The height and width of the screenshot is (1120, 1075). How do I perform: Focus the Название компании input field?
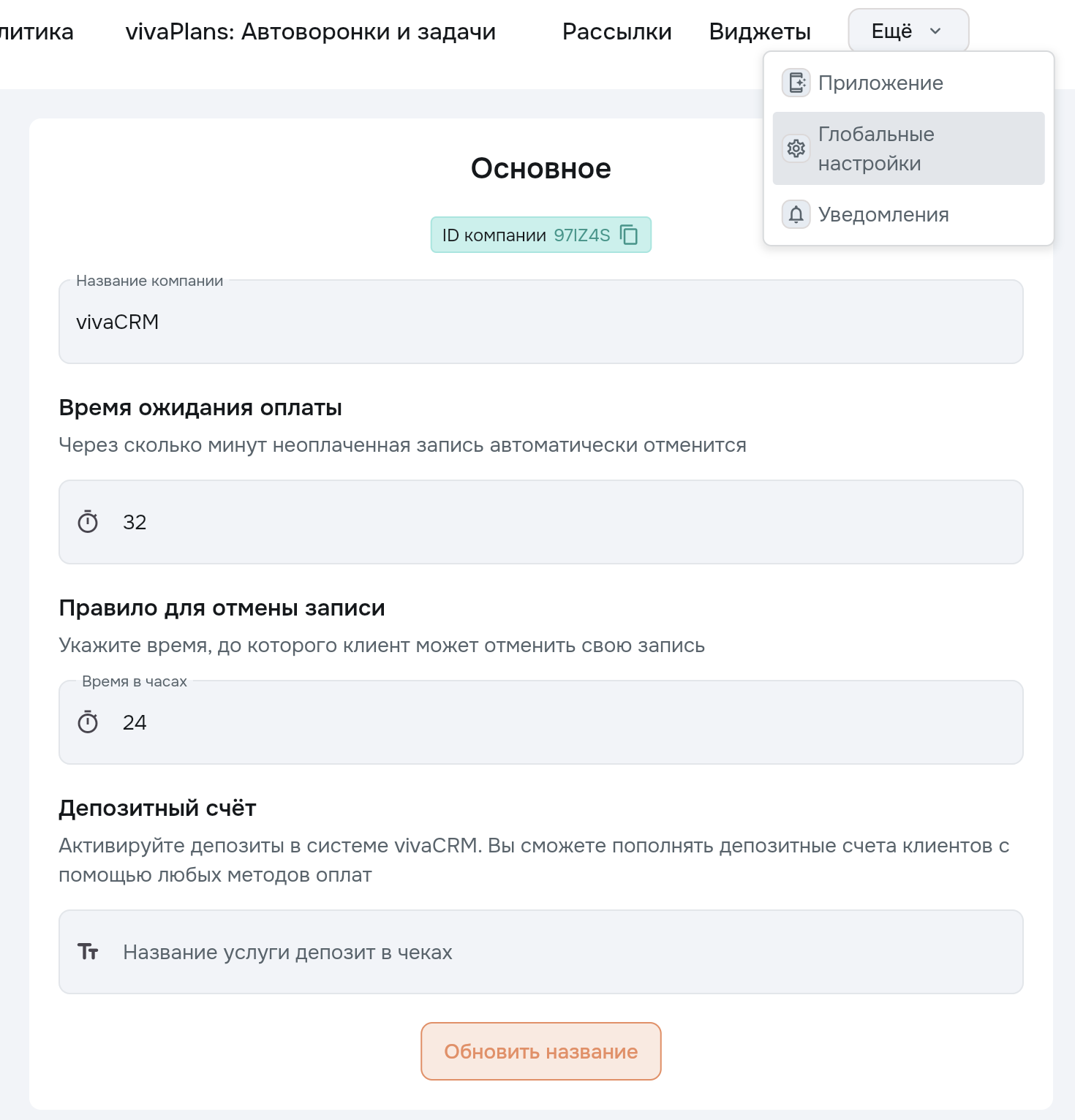coord(541,322)
